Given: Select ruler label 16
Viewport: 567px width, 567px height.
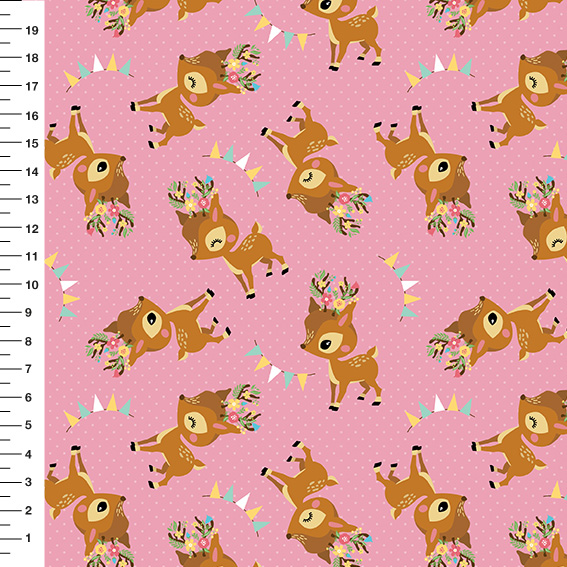Looking at the screenshot, I should pos(32,116).
